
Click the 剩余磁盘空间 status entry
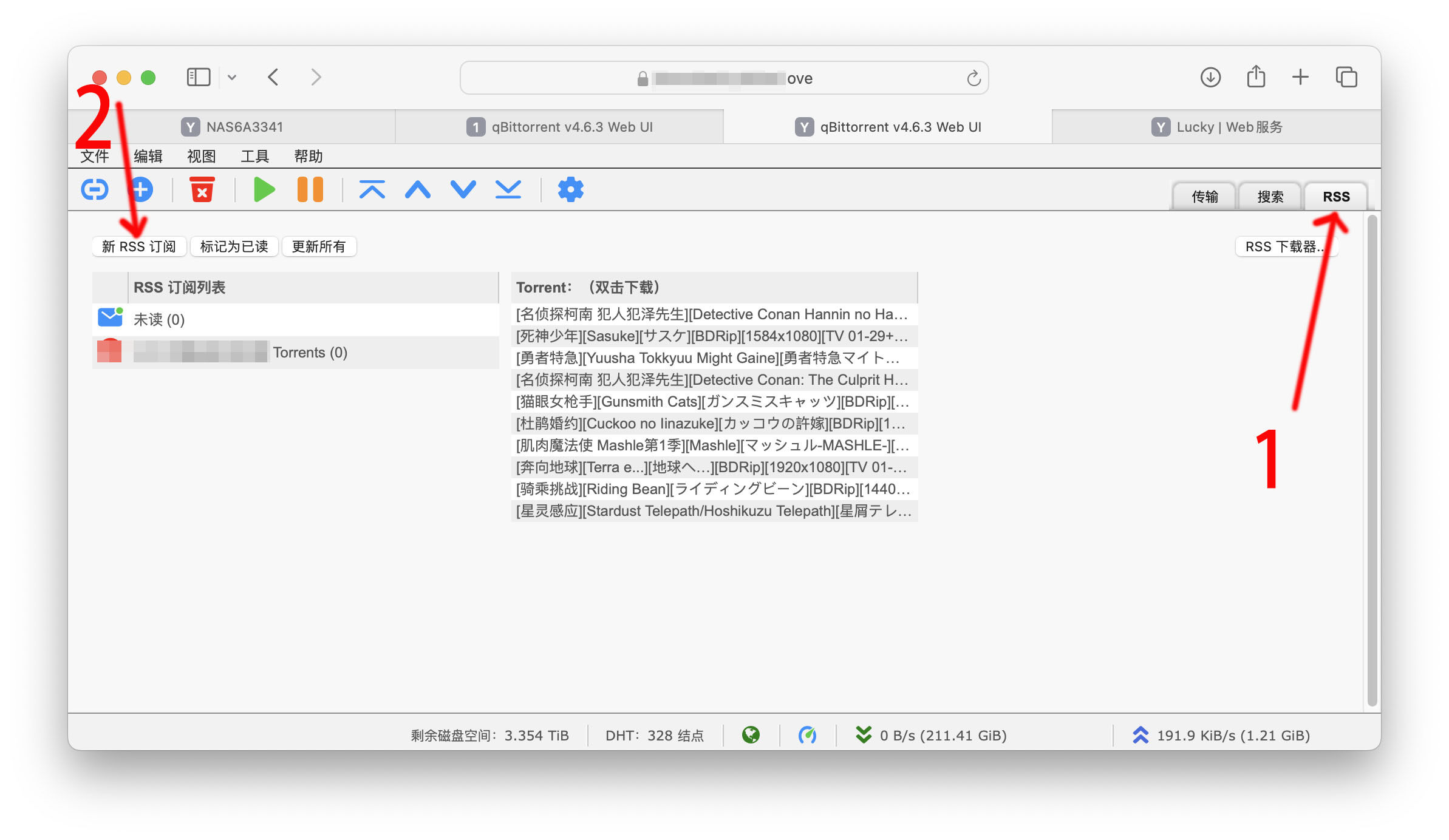pos(489,735)
